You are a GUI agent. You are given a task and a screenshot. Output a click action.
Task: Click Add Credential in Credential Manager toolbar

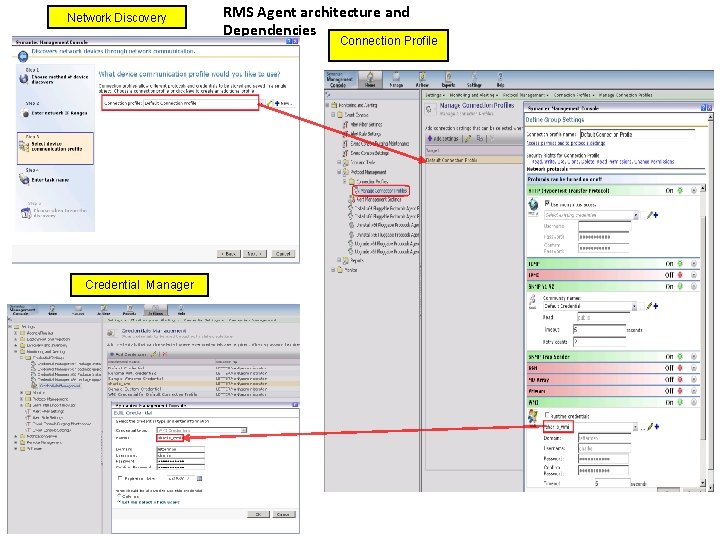tap(129, 354)
